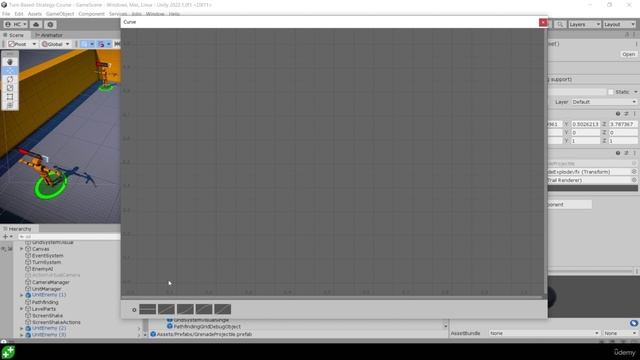
Task: Select the Move tool in Scene toolbar
Action: tap(10, 70)
